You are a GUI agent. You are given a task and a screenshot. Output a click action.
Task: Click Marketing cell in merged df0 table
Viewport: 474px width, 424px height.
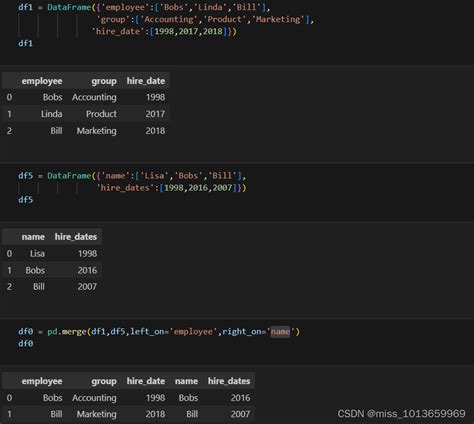click(x=97, y=414)
